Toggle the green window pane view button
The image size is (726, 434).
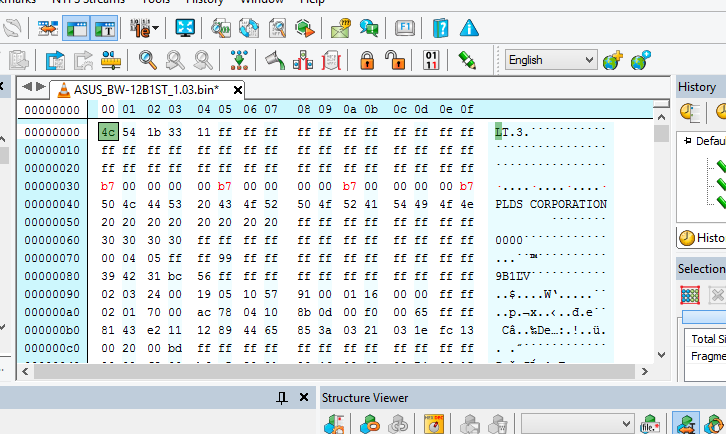tap(76, 28)
